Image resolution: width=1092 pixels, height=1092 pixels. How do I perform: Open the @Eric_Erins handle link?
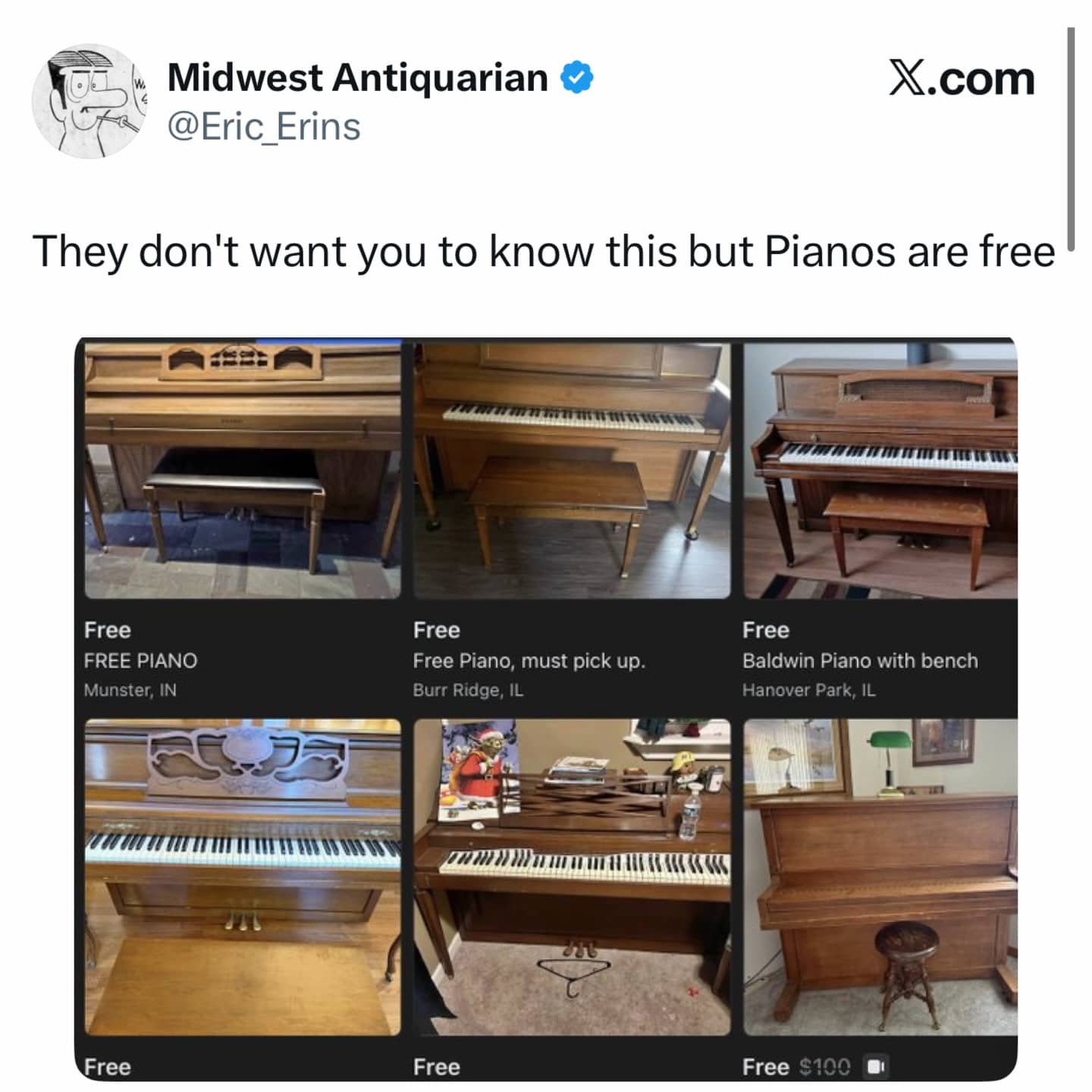(x=263, y=127)
